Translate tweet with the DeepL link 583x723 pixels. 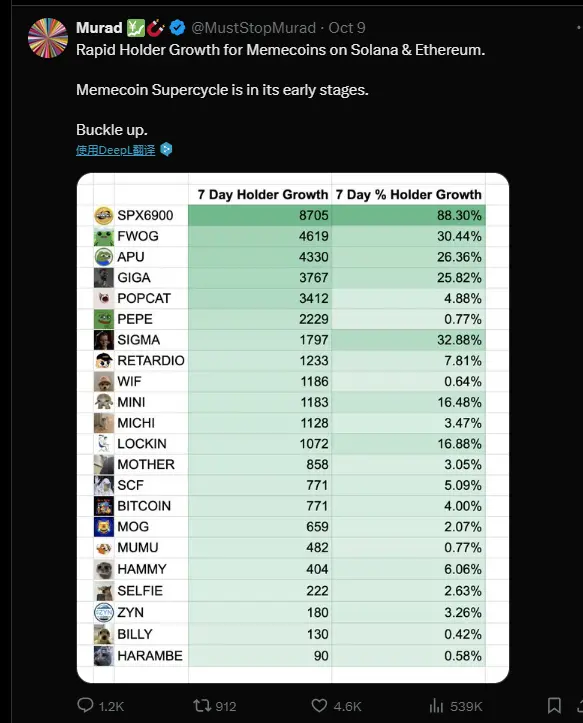[x=115, y=150]
